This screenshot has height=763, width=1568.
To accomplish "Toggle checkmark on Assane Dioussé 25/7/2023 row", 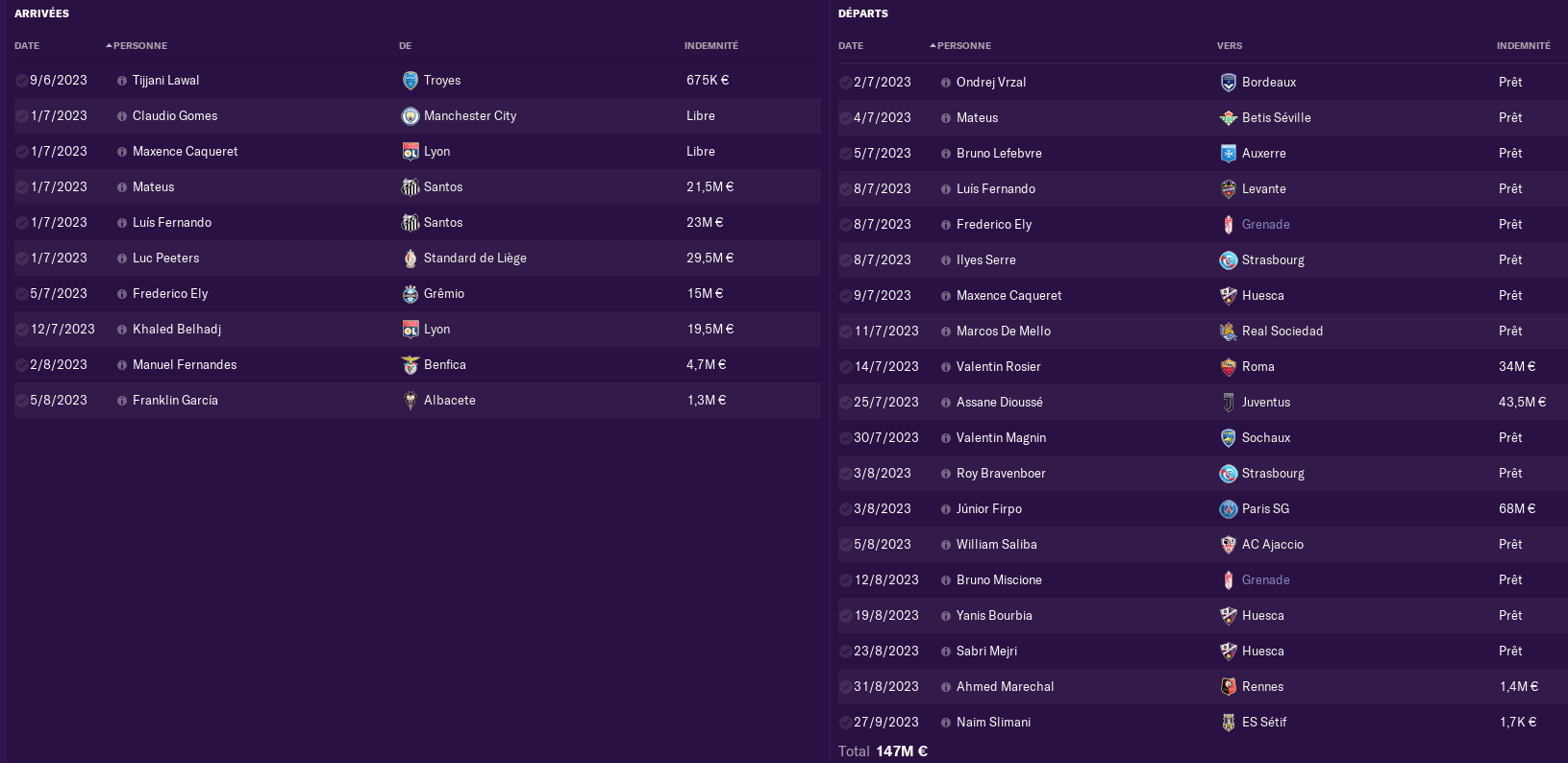I will [845, 403].
